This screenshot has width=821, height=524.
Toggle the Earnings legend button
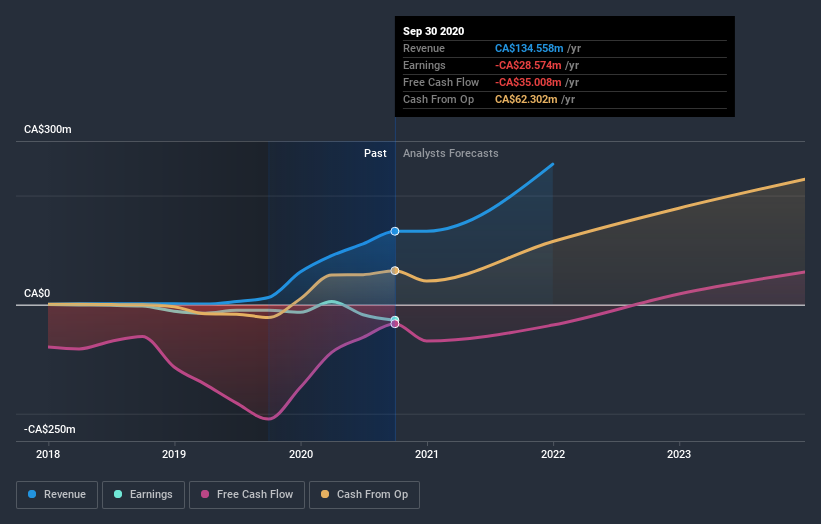coord(143,495)
